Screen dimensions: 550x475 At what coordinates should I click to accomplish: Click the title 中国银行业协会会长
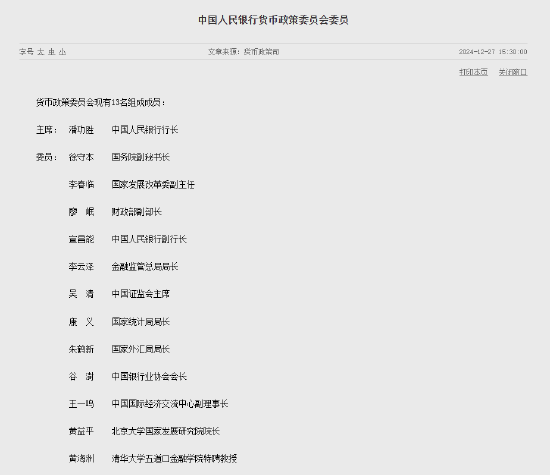[x=149, y=376]
